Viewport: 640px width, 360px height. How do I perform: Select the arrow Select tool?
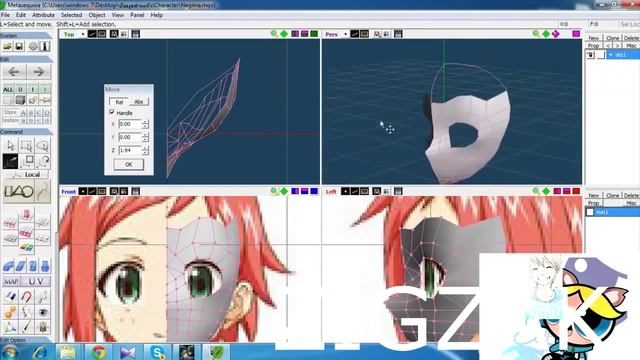tap(10, 146)
